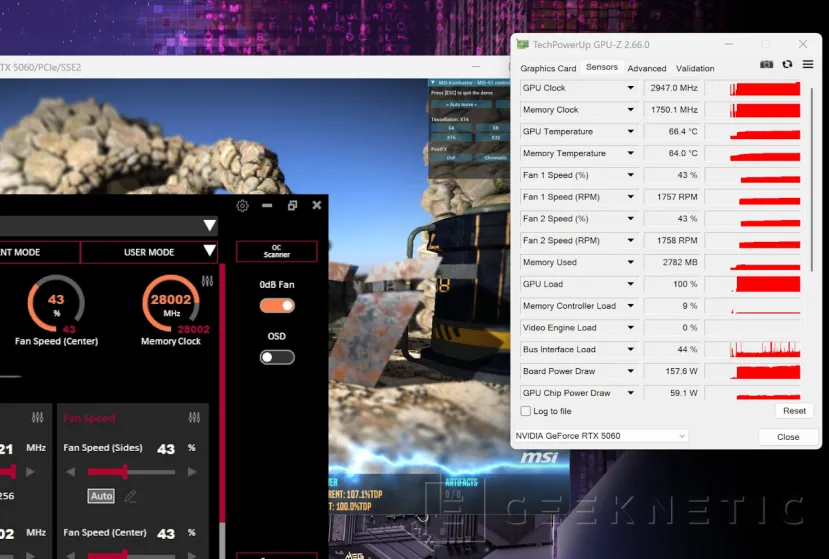Open the Memory Clock sensor dropdown

pos(630,109)
